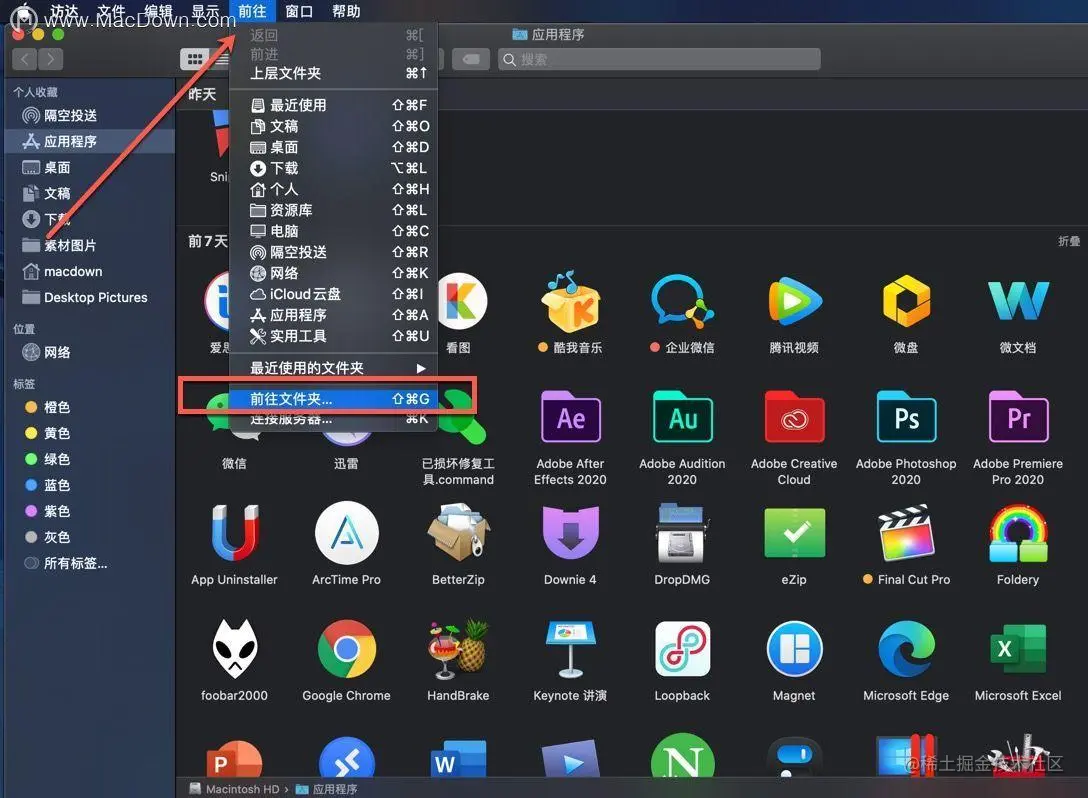Image resolution: width=1088 pixels, height=798 pixels.
Task: Open the ArcTime Pro application icon
Action: [x=346, y=533]
